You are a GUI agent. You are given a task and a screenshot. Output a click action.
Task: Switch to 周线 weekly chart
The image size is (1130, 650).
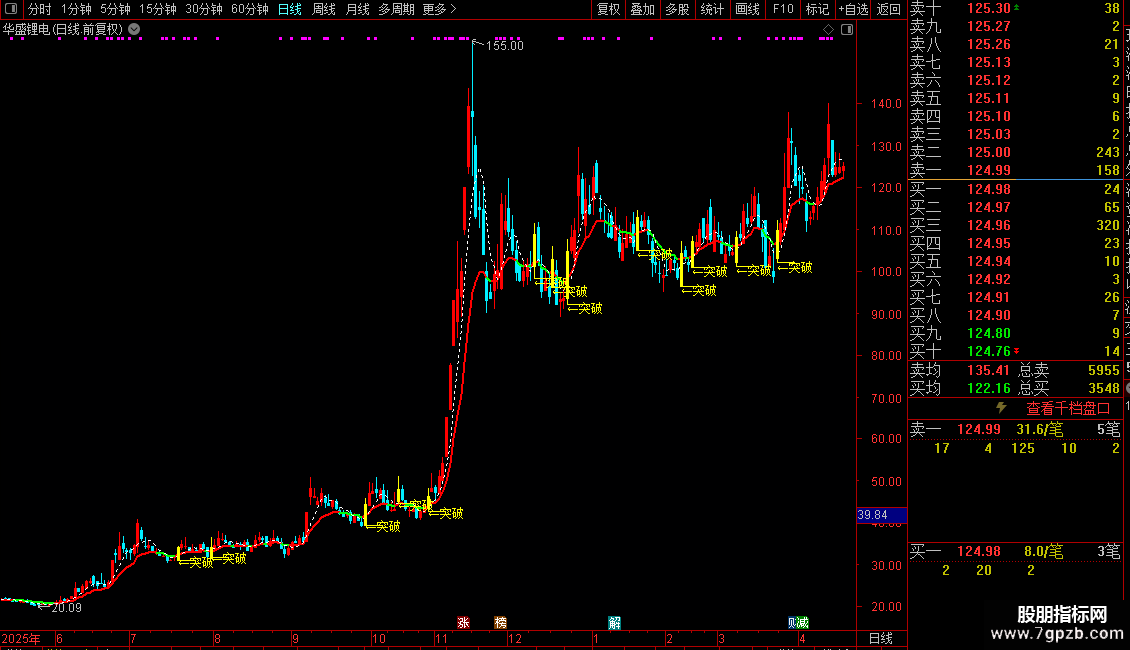point(324,9)
